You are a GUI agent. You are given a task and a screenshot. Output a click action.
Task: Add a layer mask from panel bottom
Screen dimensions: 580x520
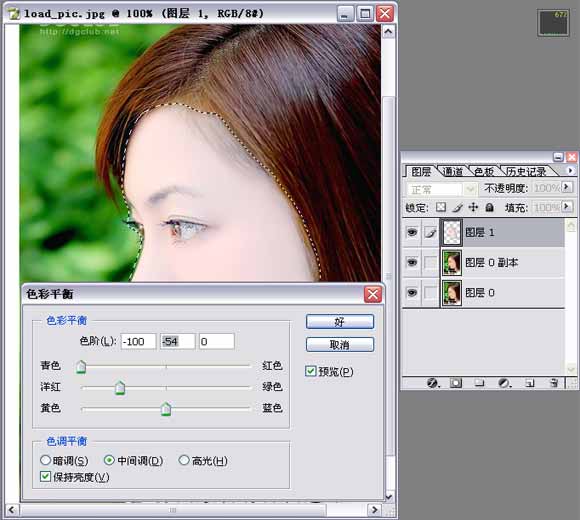[x=456, y=383]
